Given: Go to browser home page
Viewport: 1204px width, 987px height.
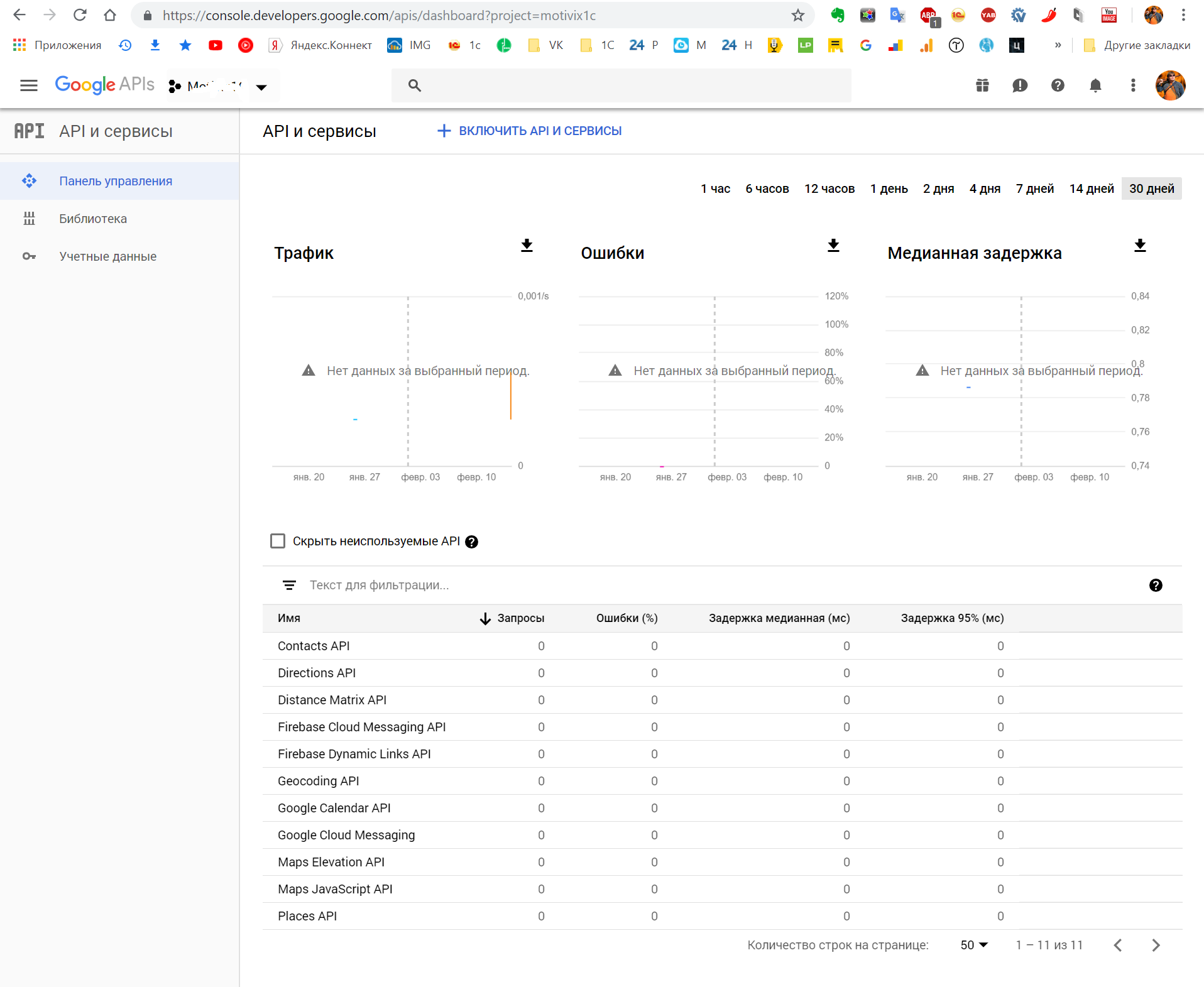Looking at the screenshot, I should 110,15.
